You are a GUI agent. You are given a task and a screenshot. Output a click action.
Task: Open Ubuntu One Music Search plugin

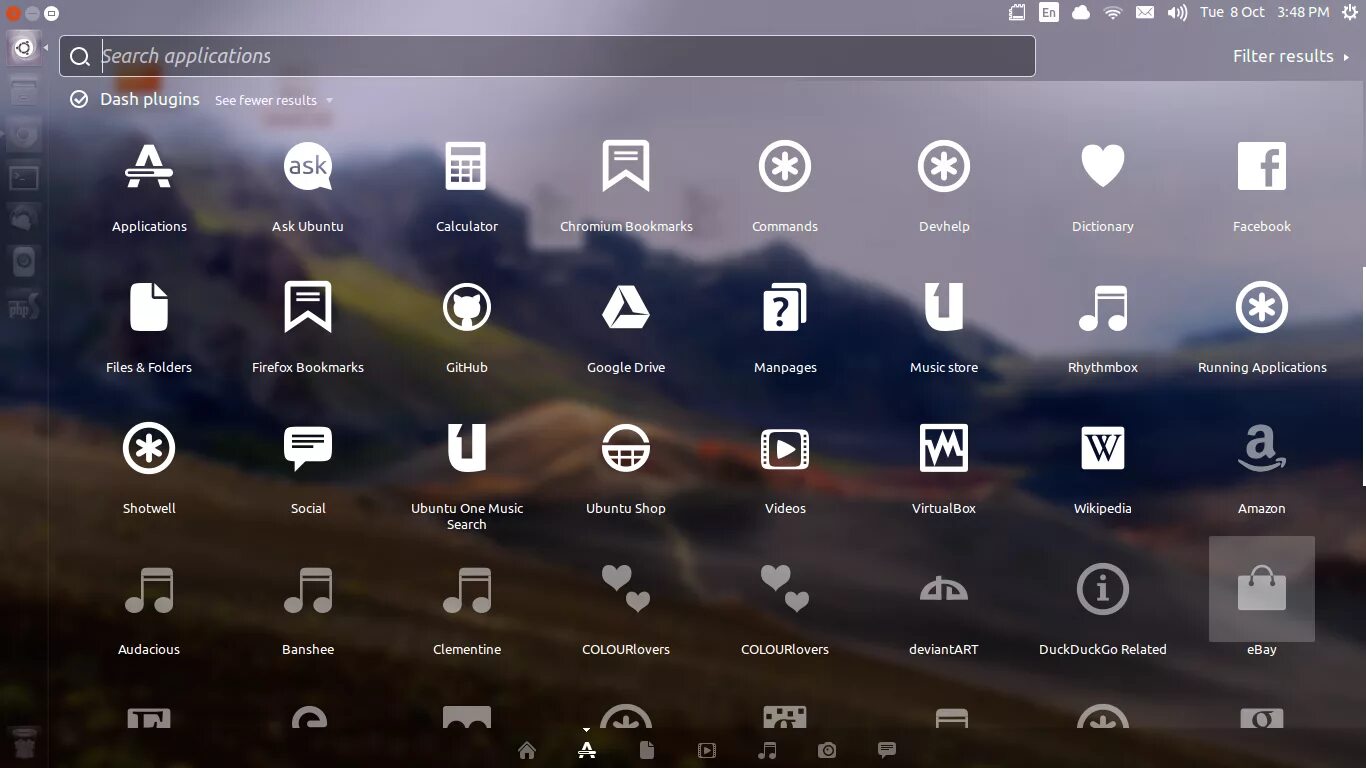467,448
